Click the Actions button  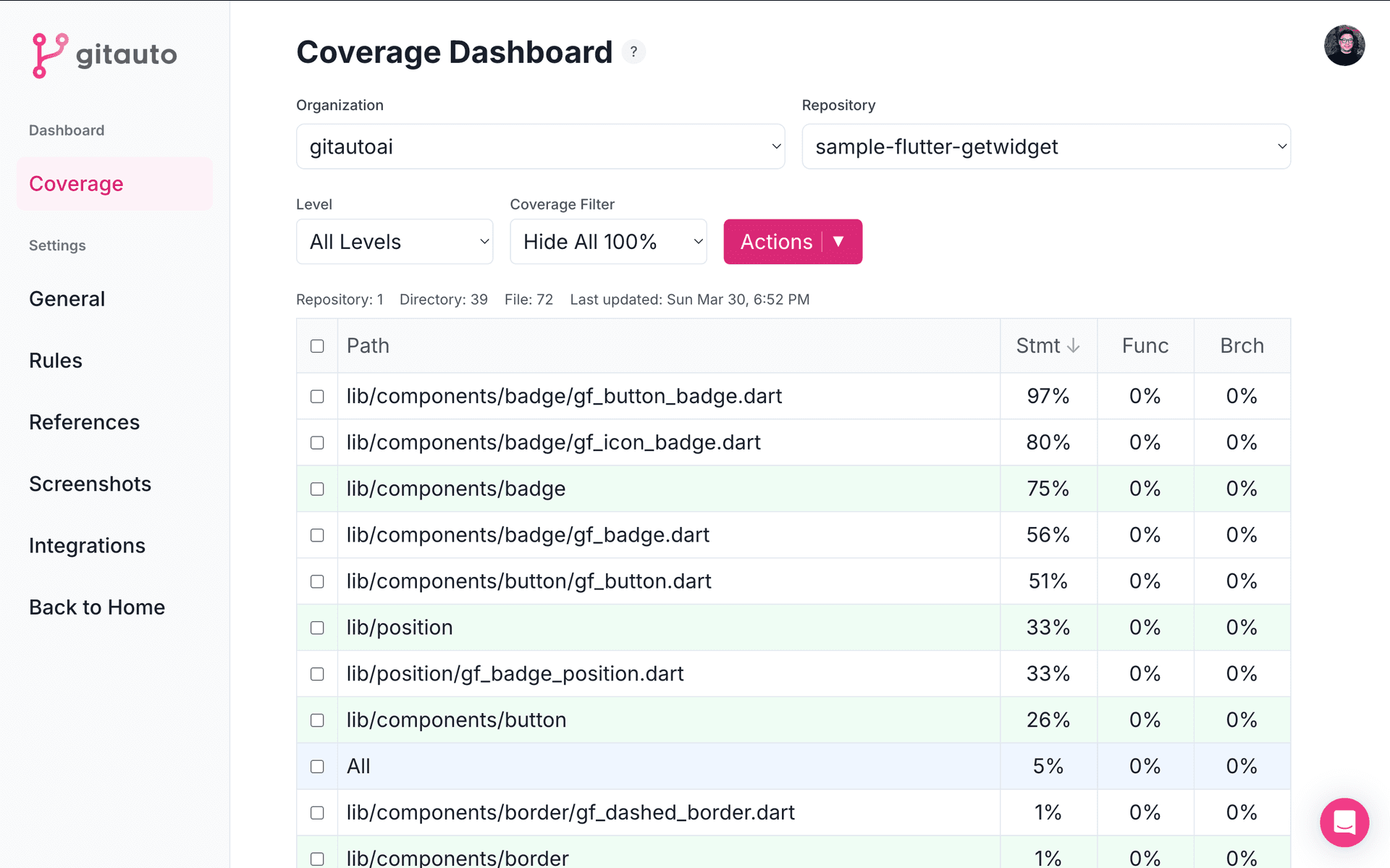tap(792, 241)
